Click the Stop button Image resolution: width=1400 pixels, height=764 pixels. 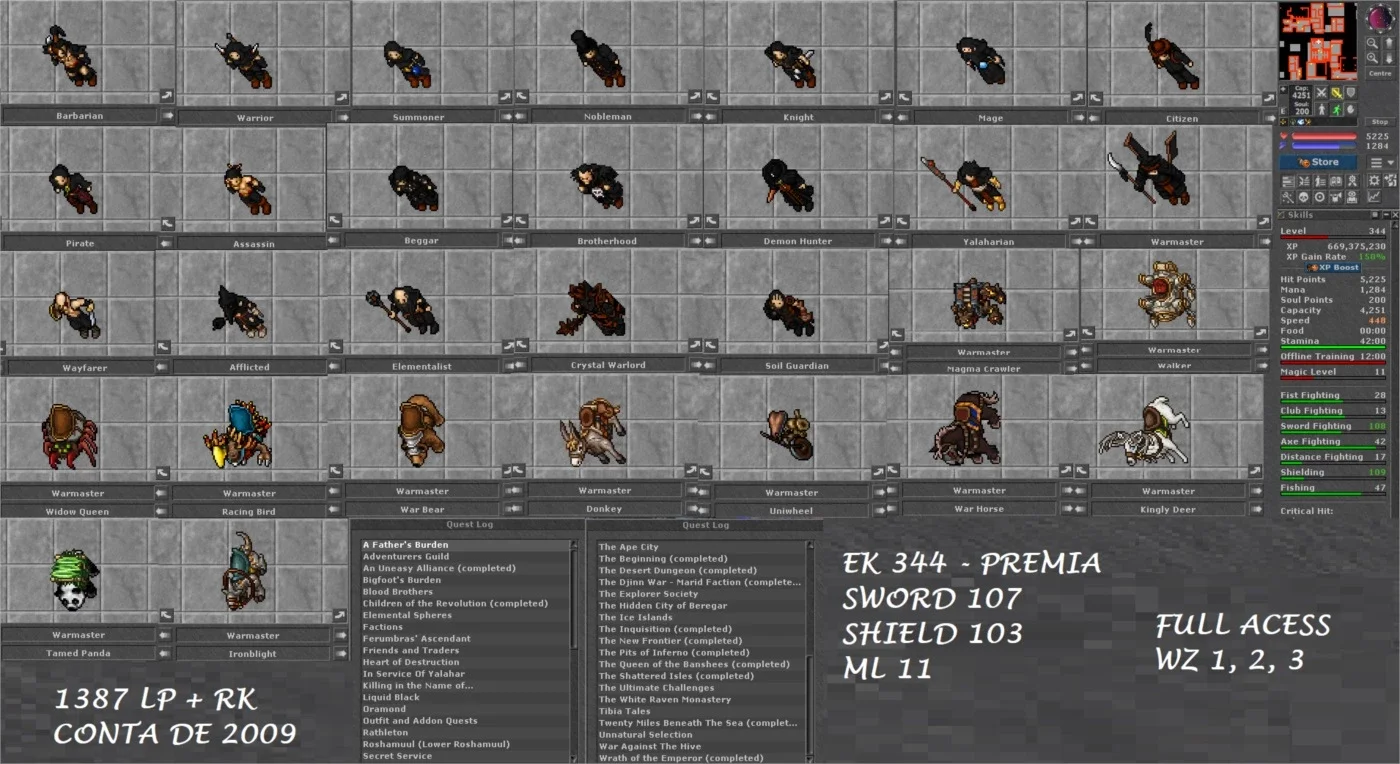point(1380,122)
